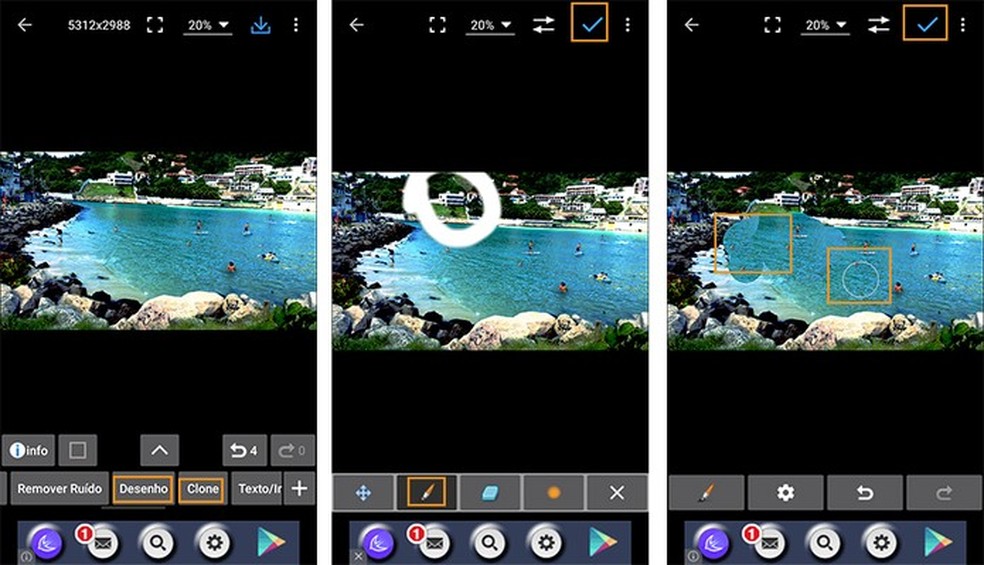
Task: Go back using left screen's arrow
Action: tap(24, 25)
